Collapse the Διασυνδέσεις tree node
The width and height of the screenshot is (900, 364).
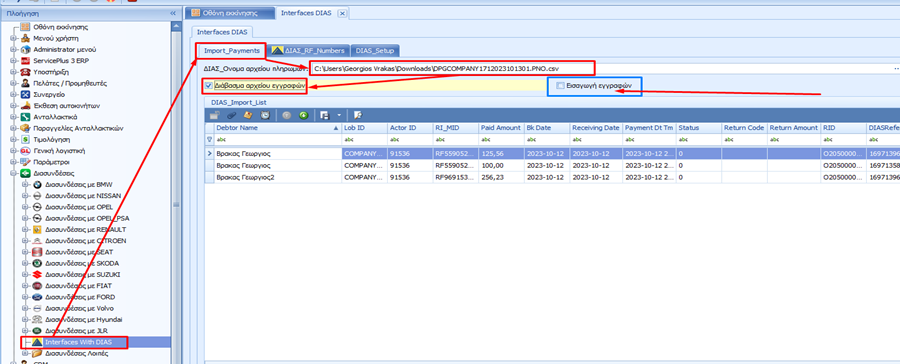click(x=13, y=173)
